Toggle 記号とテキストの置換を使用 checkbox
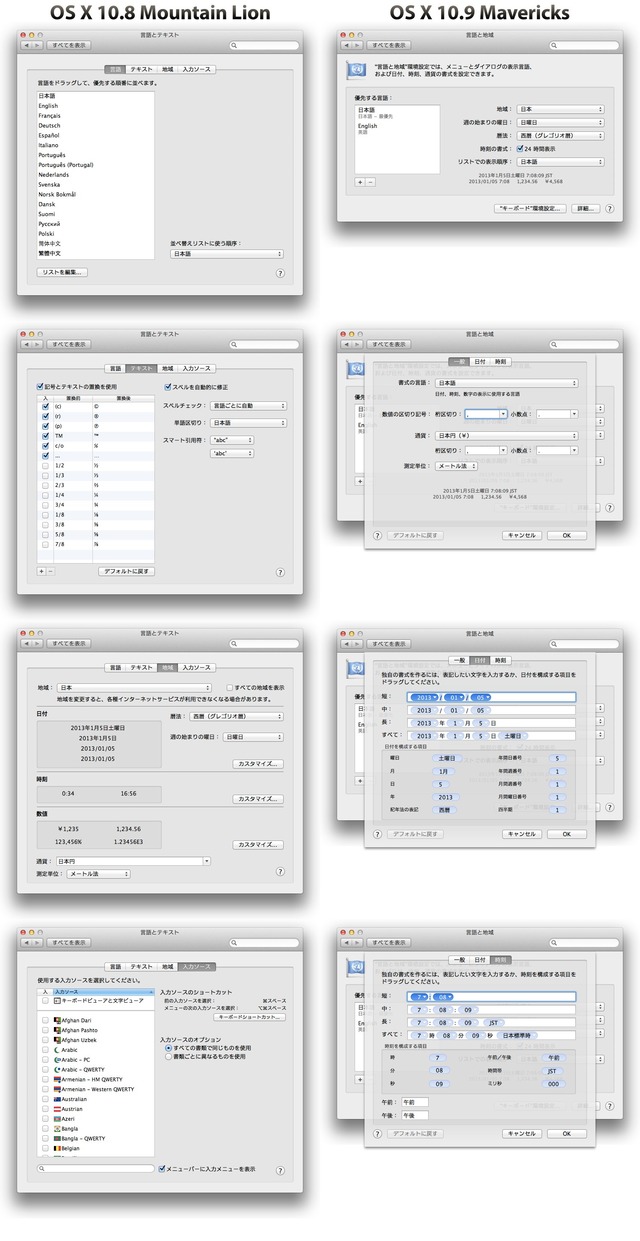Viewport: 640px width, 1241px height. click(x=40, y=386)
